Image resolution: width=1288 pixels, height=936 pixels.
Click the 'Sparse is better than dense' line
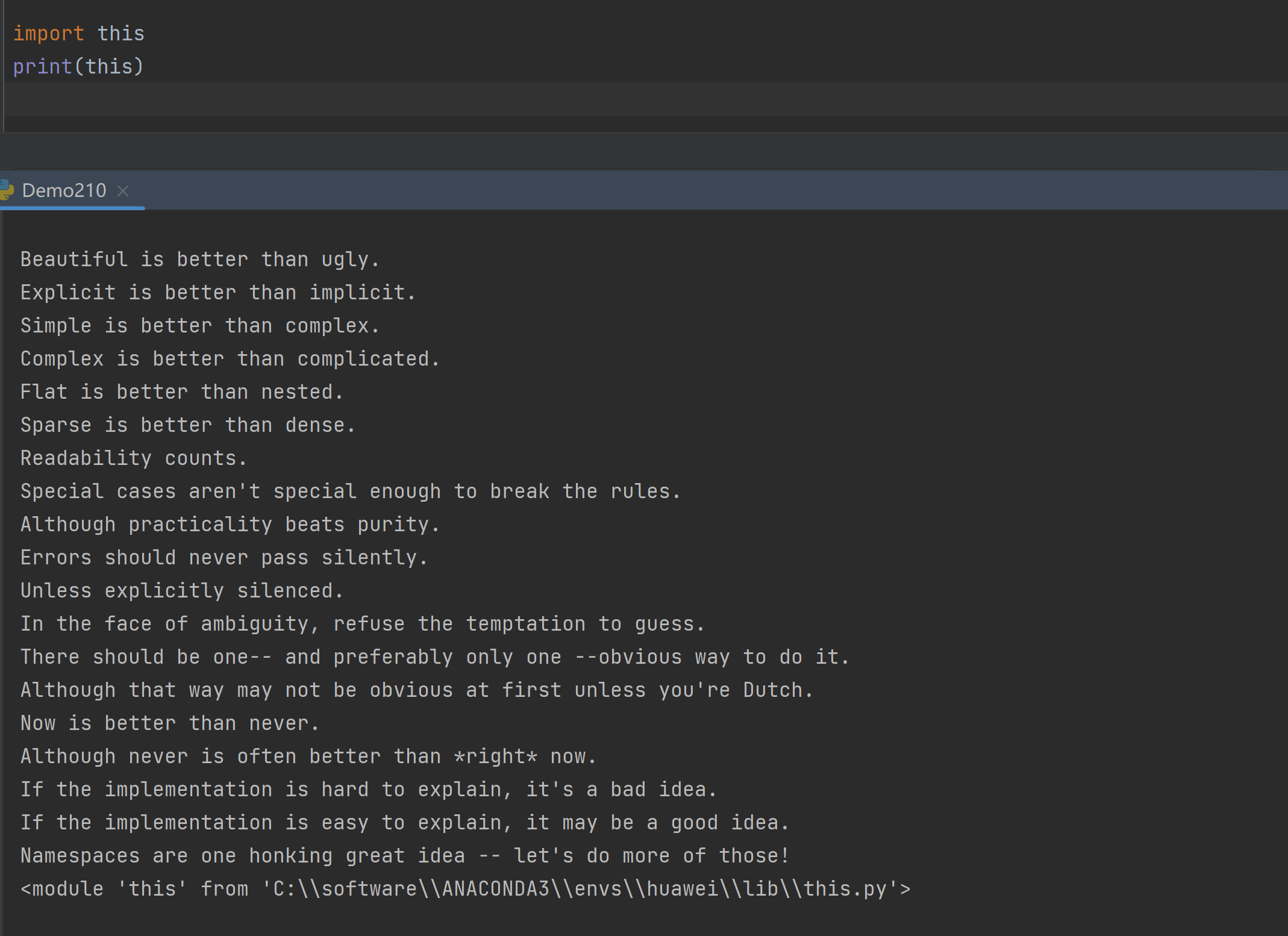[x=187, y=425]
